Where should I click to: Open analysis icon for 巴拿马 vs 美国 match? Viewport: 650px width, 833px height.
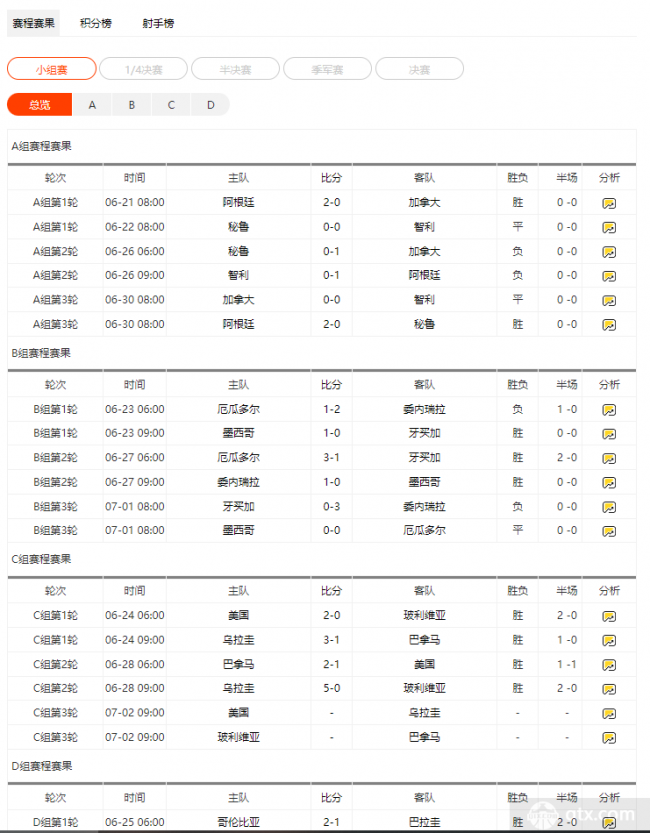[x=609, y=665]
